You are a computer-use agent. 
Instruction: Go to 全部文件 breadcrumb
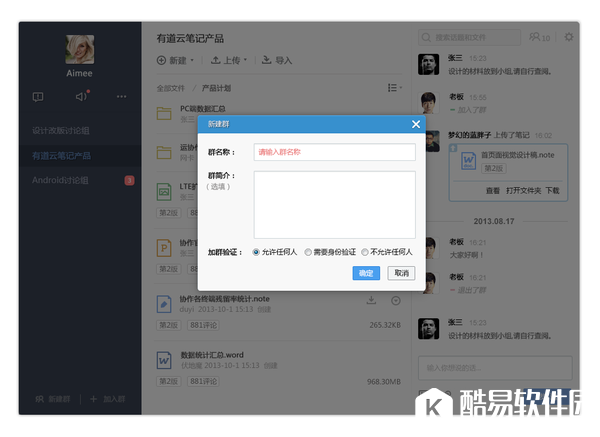point(170,88)
